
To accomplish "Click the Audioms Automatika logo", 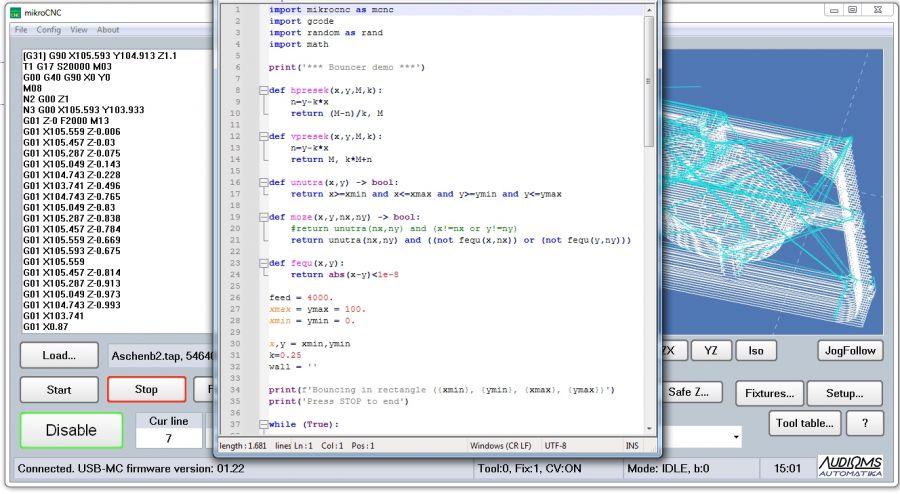I will [x=850, y=467].
